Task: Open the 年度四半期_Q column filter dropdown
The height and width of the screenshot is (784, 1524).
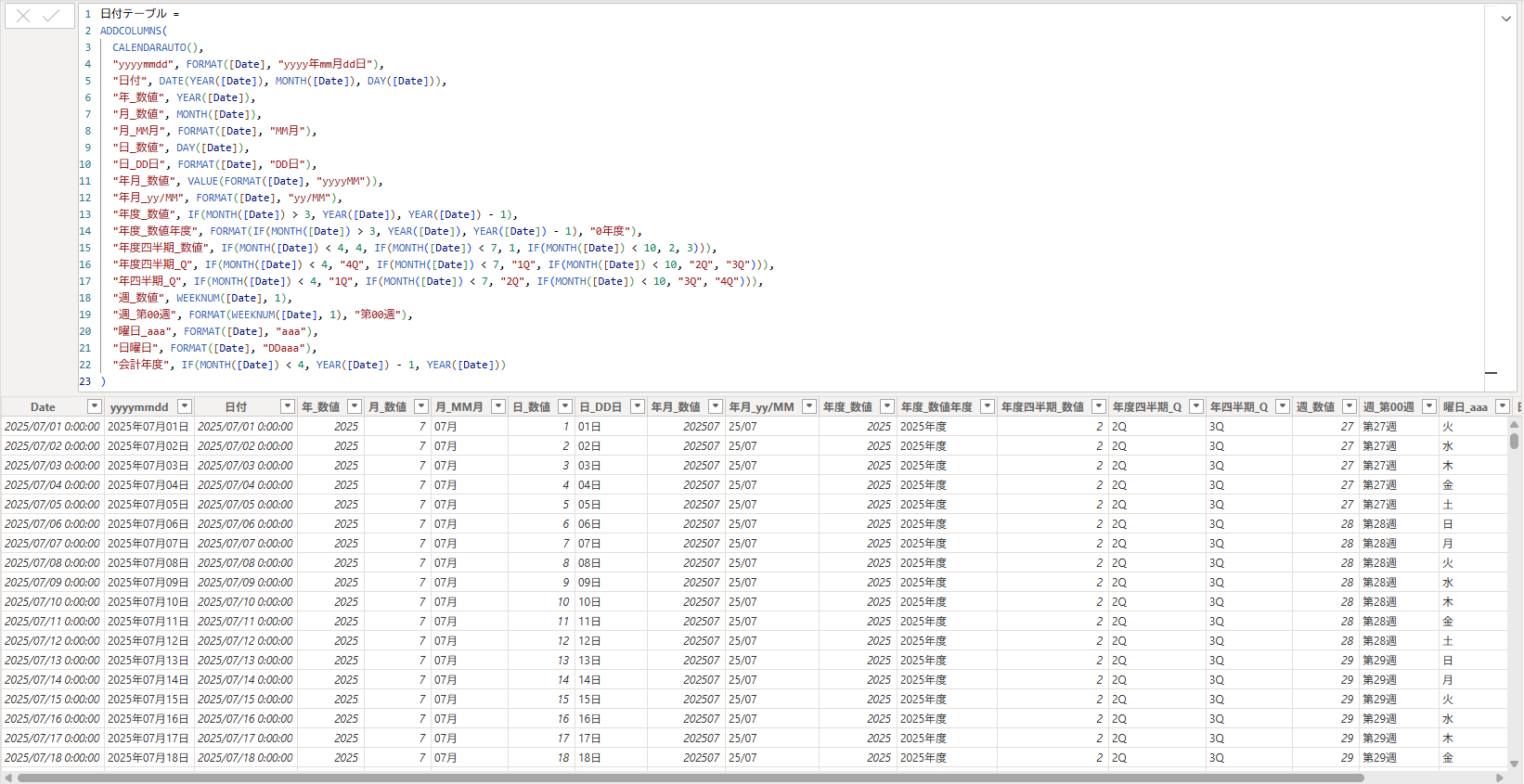Action: (1195, 406)
